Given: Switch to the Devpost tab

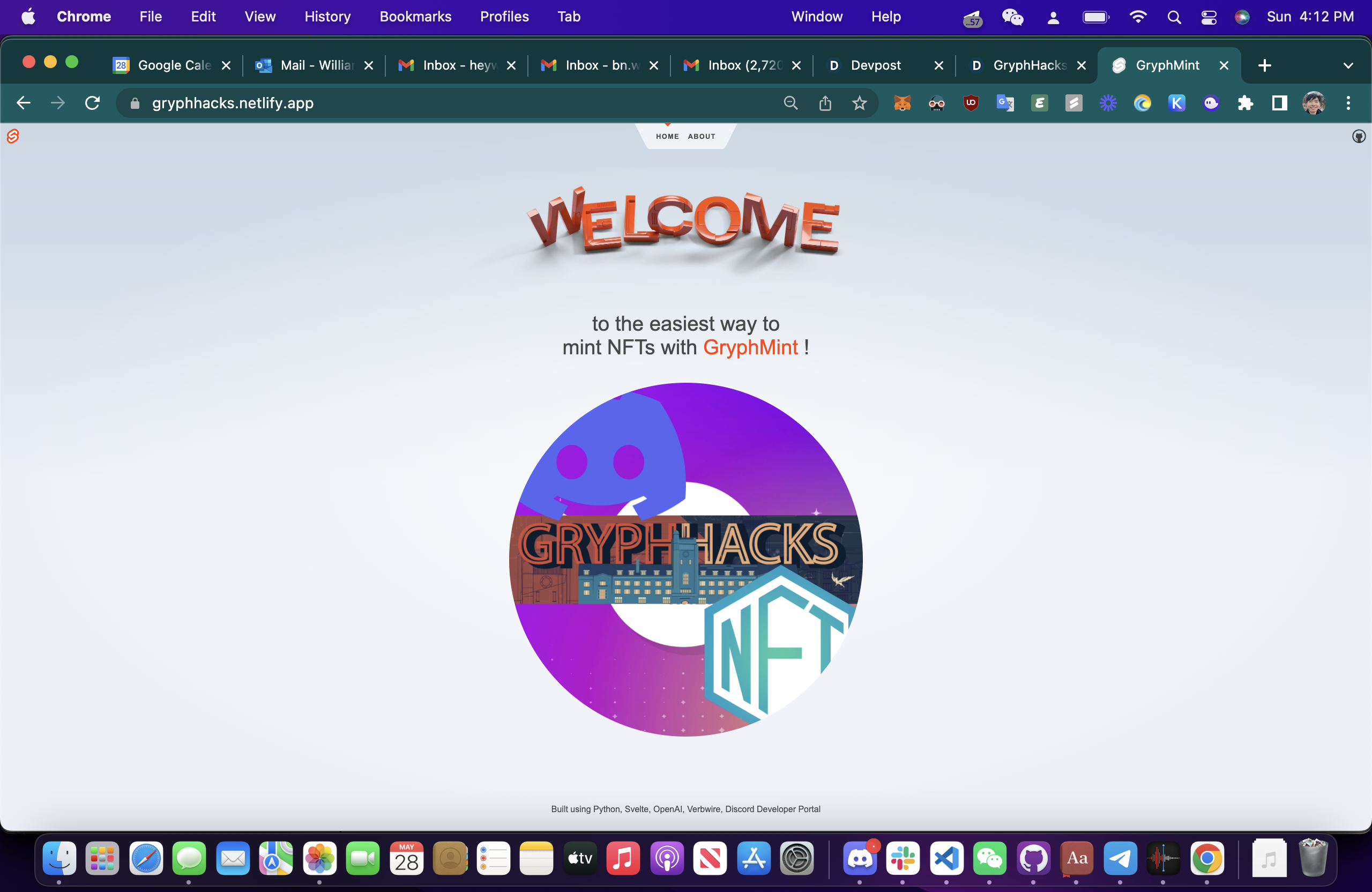Looking at the screenshot, I should click(875, 65).
